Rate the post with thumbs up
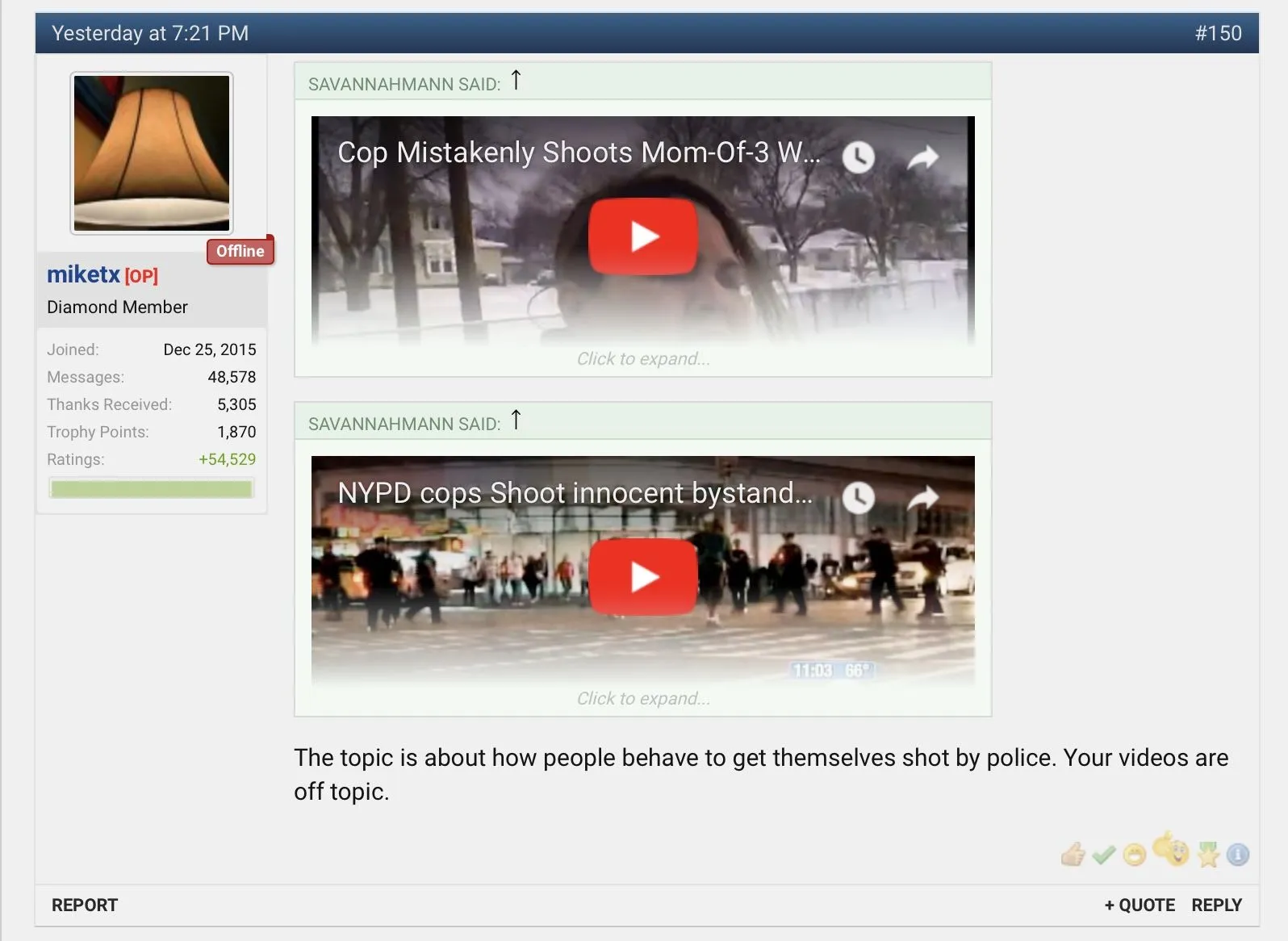 point(1073,854)
